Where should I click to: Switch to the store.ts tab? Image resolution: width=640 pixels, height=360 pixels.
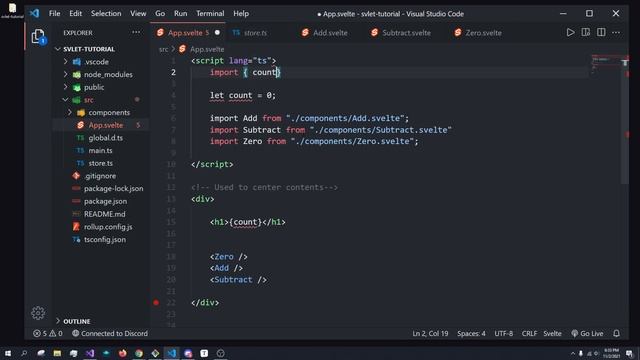(x=255, y=33)
